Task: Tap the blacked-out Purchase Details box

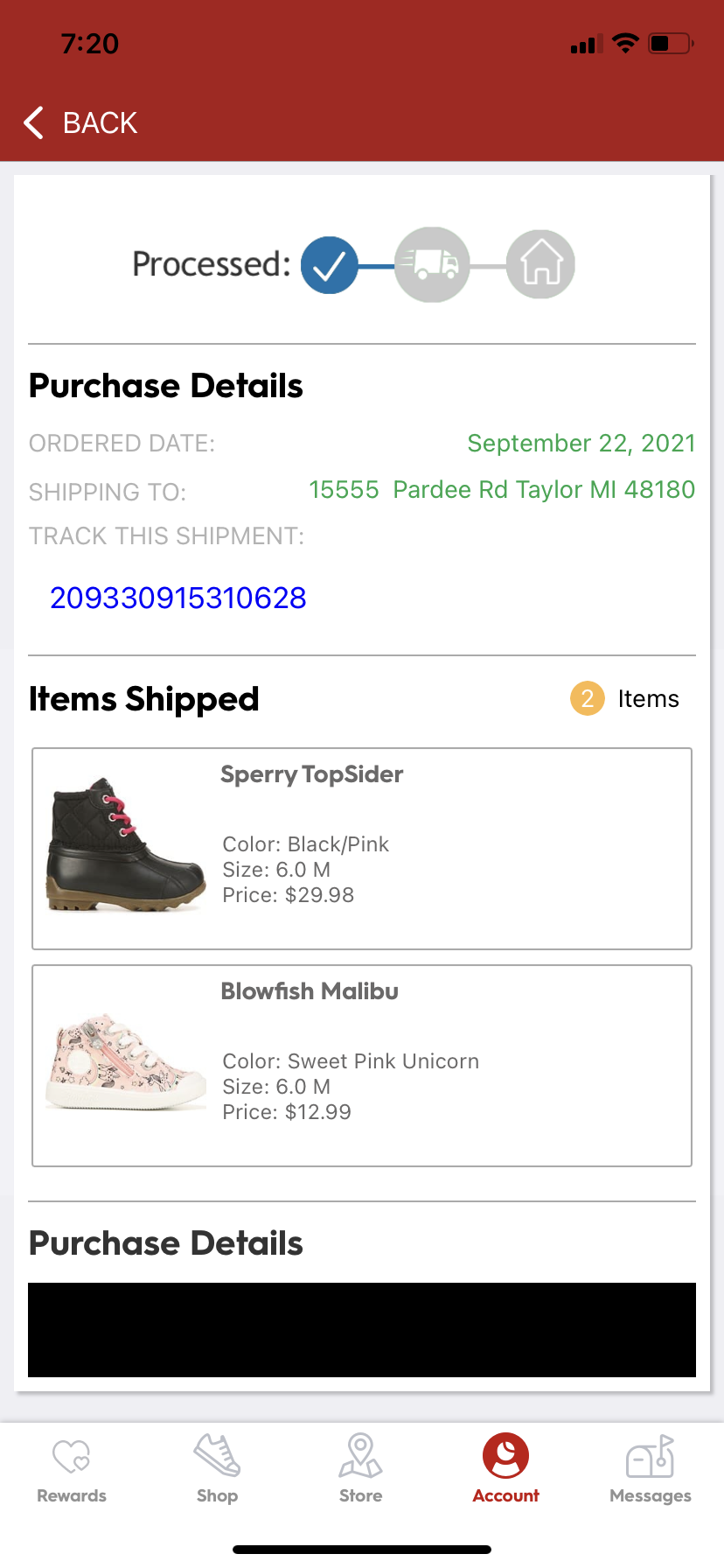Action: (362, 1330)
